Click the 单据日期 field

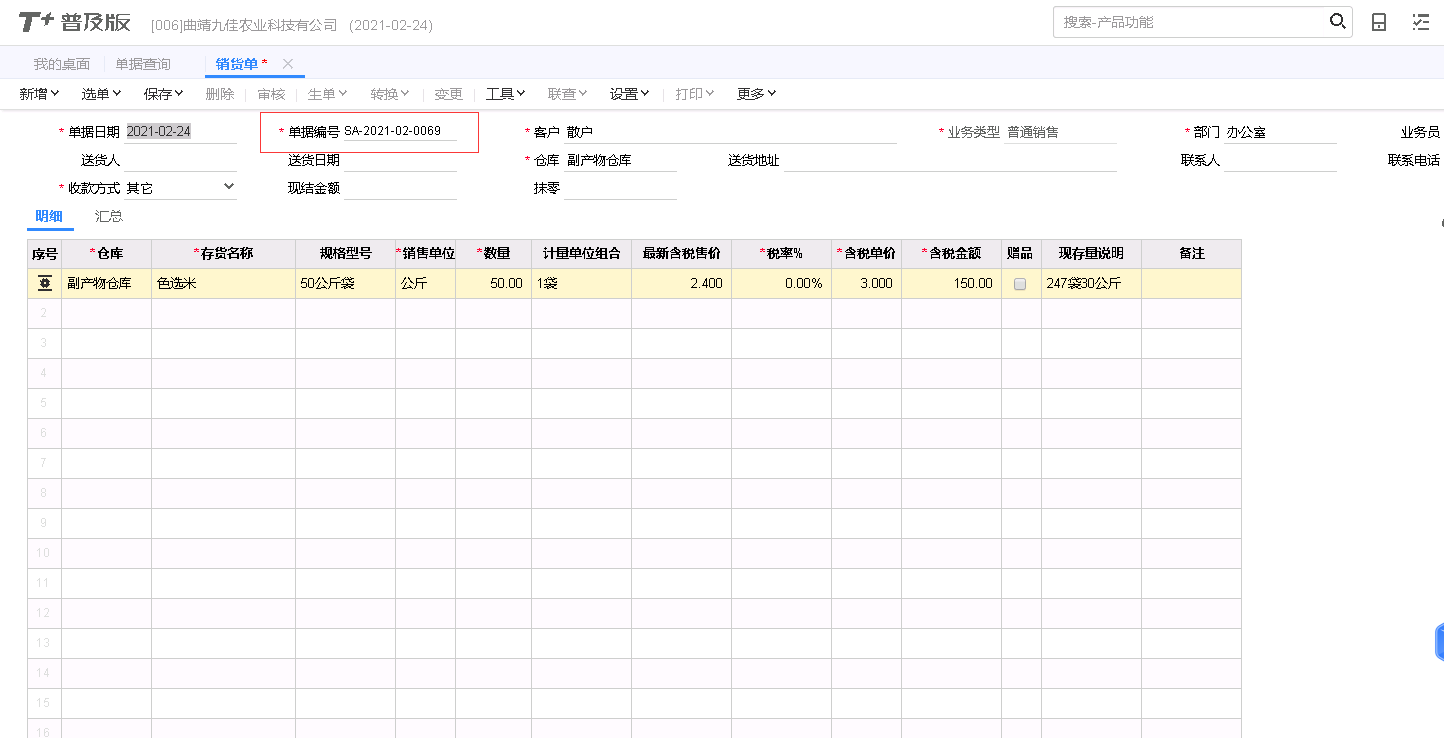[x=180, y=132]
